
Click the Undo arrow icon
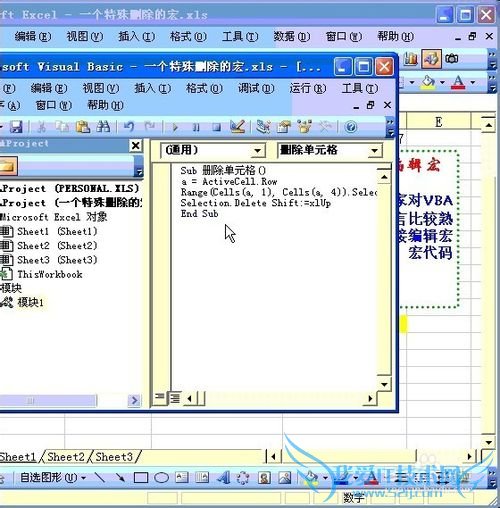pyautogui.click(x=129, y=127)
